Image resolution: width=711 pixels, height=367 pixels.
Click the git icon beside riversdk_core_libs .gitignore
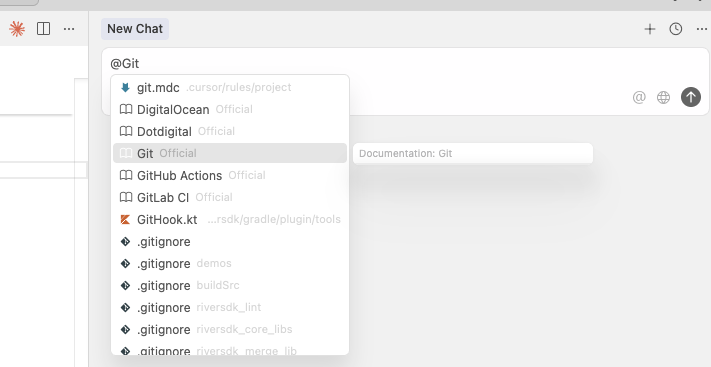pyautogui.click(x=126, y=330)
